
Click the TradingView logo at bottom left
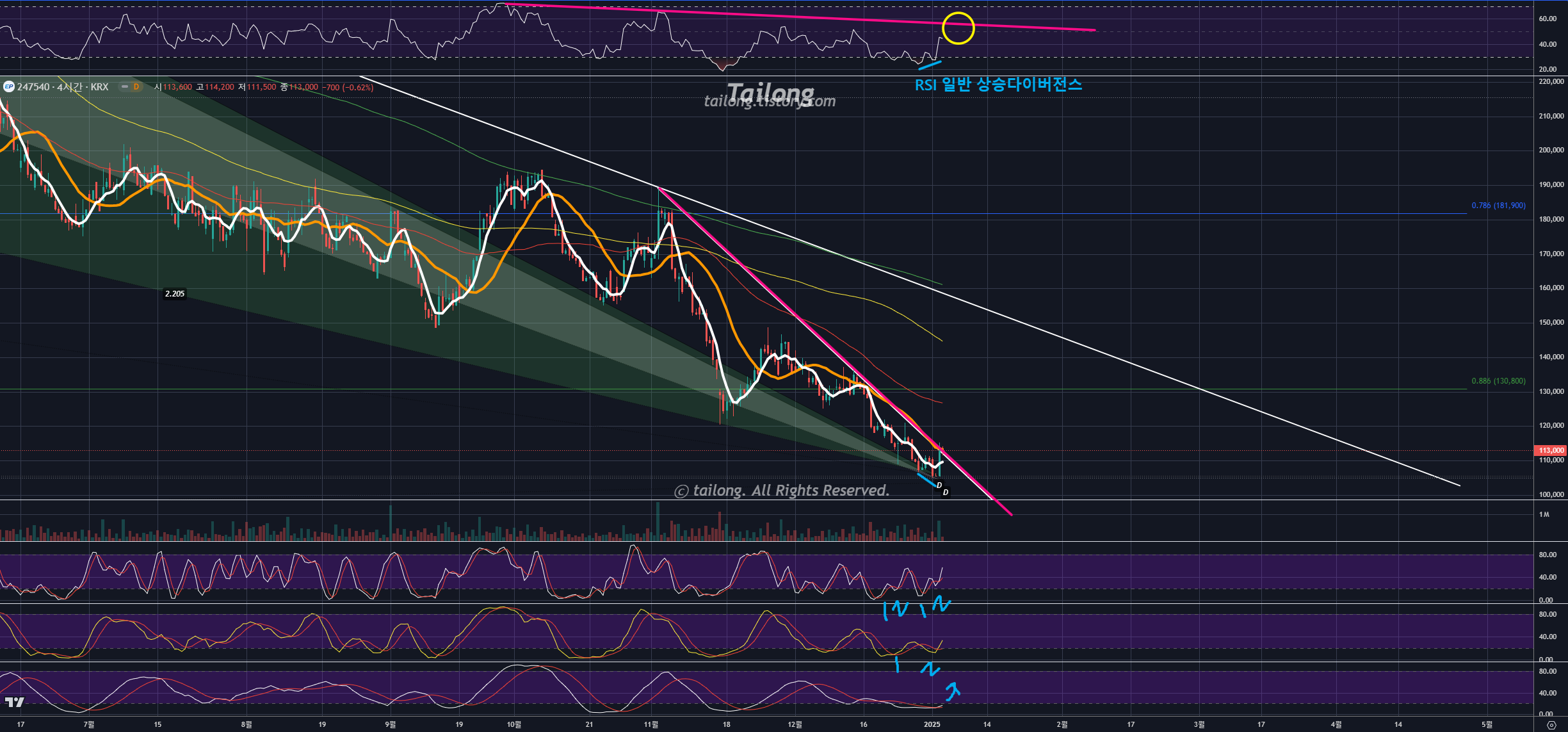click(14, 702)
